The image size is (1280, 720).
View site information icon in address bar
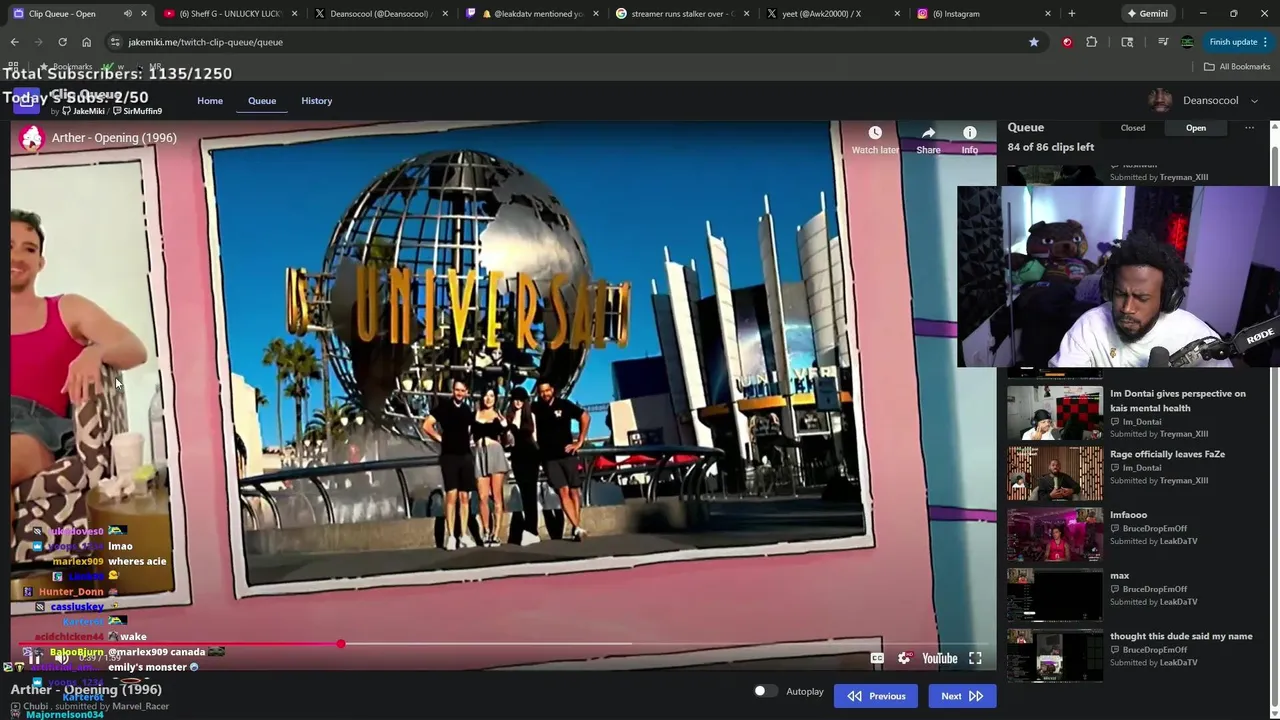115,42
